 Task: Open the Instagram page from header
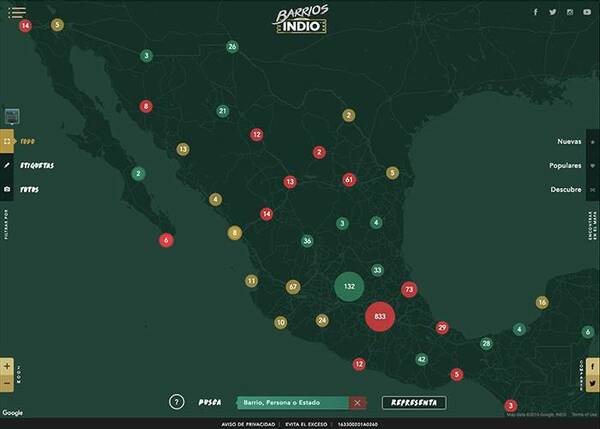570,12
